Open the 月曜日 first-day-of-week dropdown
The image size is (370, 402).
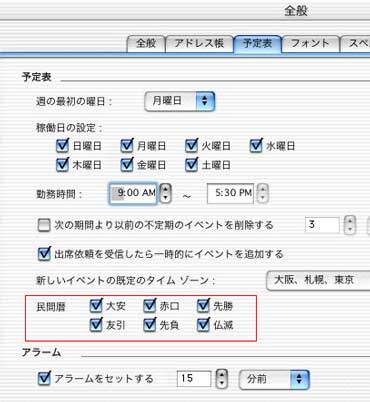(x=180, y=101)
